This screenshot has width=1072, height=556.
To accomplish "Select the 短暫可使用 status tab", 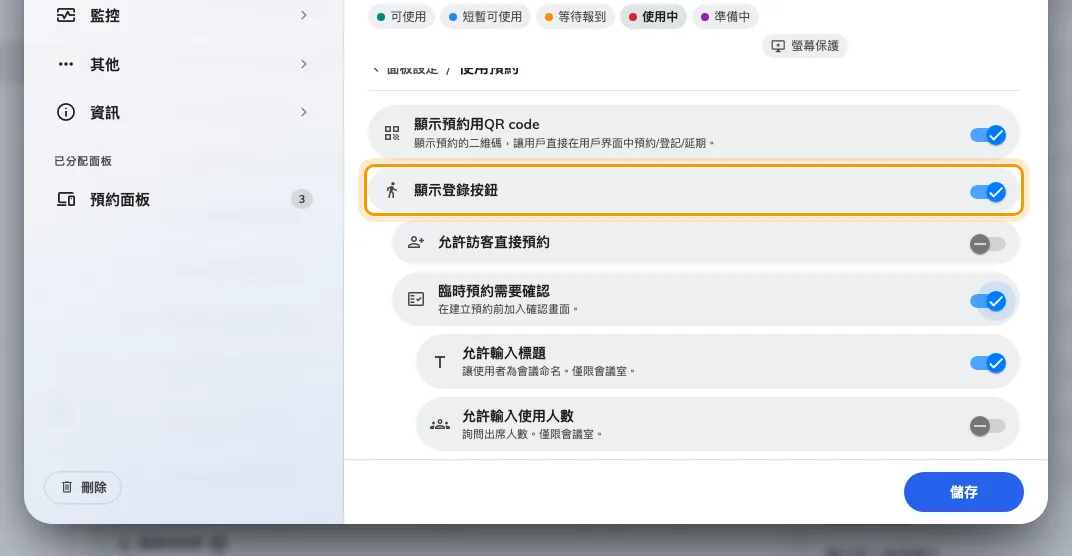I will click(485, 16).
